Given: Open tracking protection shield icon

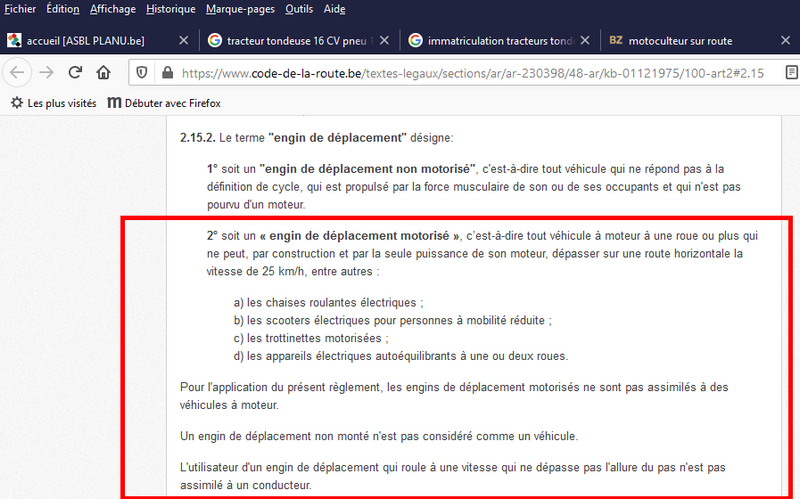Looking at the screenshot, I should click(142, 73).
